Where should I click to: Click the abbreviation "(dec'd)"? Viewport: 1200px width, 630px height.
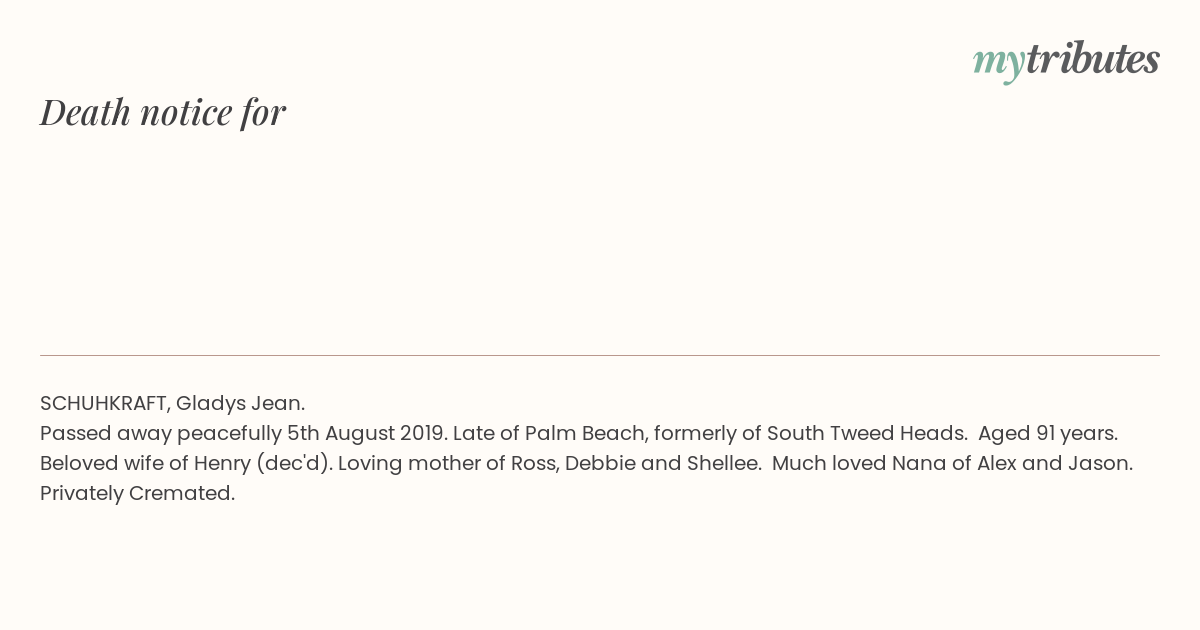pos(294,464)
